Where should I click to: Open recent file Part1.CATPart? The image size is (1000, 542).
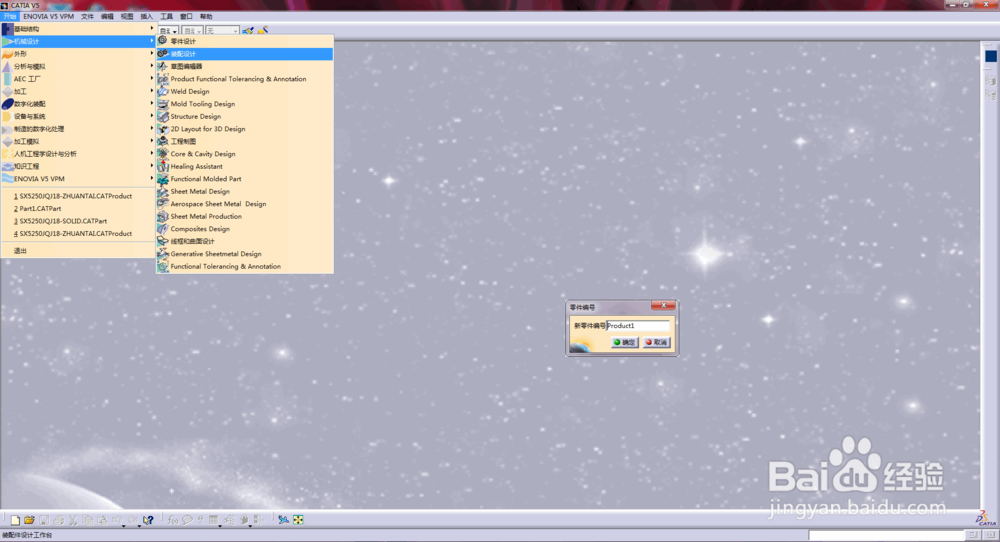click(x=78, y=209)
